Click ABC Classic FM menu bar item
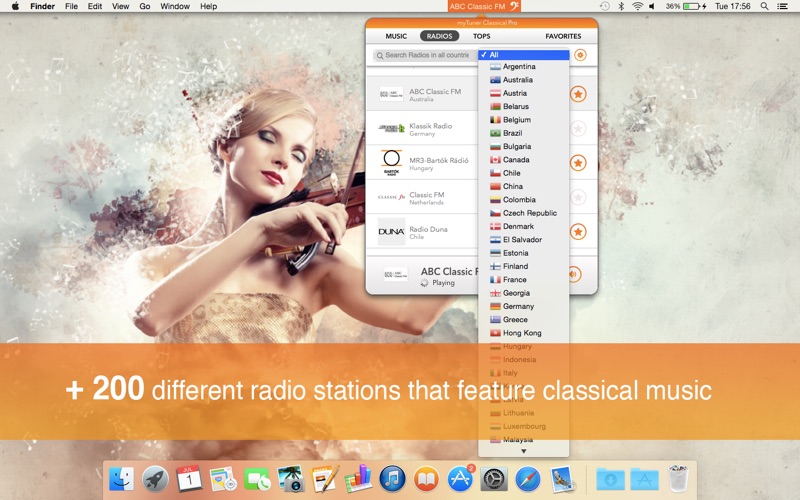The height and width of the screenshot is (500, 800). click(x=484, y=6)
